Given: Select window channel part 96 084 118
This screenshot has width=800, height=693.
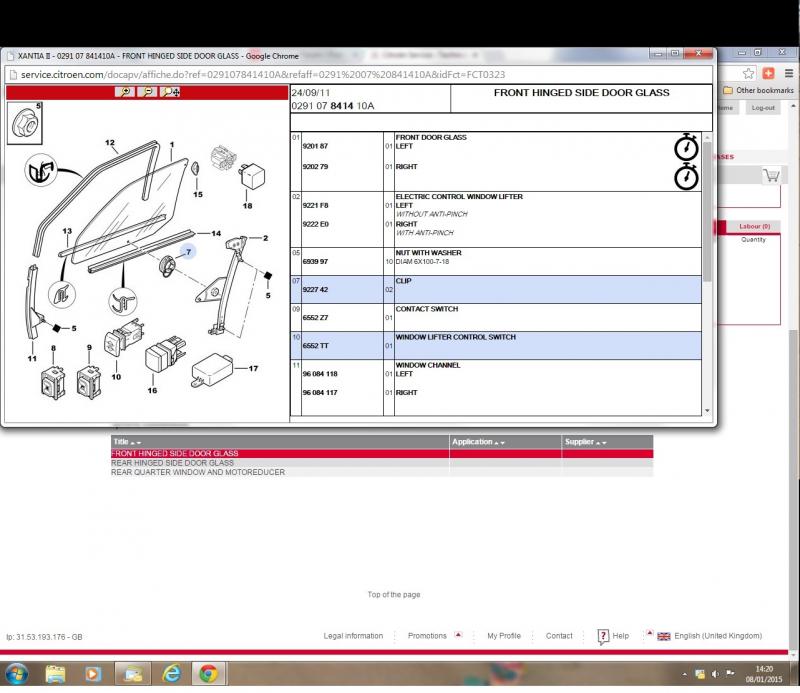Looking at the screenshot, I should (320, 374).
